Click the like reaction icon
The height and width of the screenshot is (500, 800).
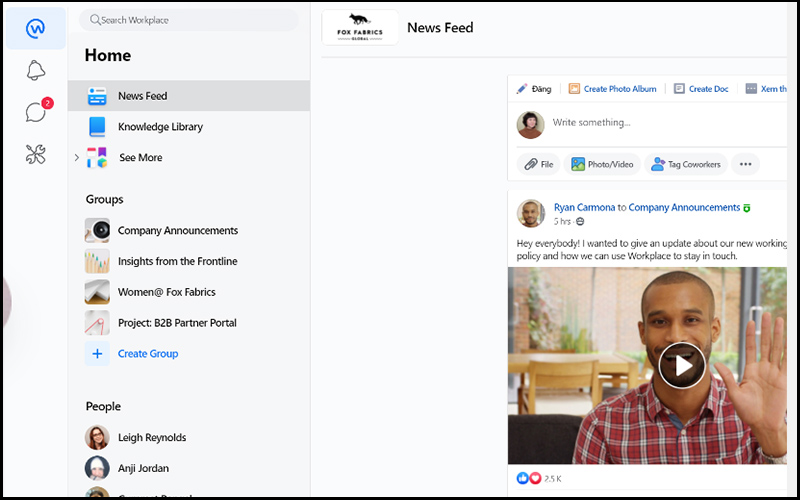(x=522, y=478)
